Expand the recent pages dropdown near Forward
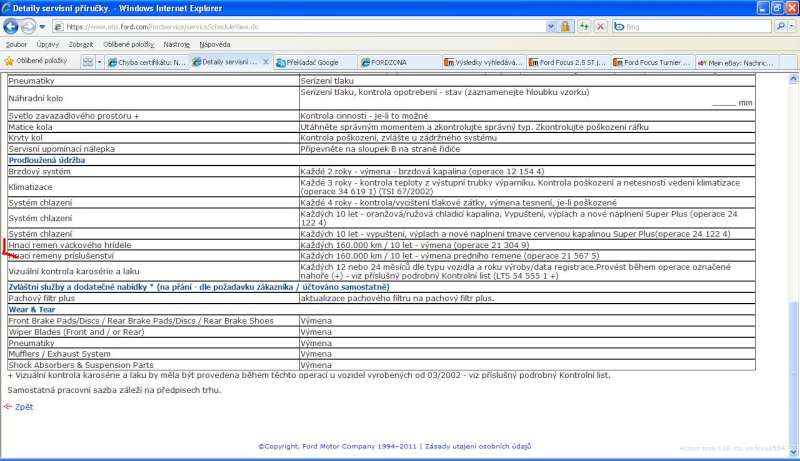Image resolution: width=800 pixels, height=461 pixels. pos(44,26)
